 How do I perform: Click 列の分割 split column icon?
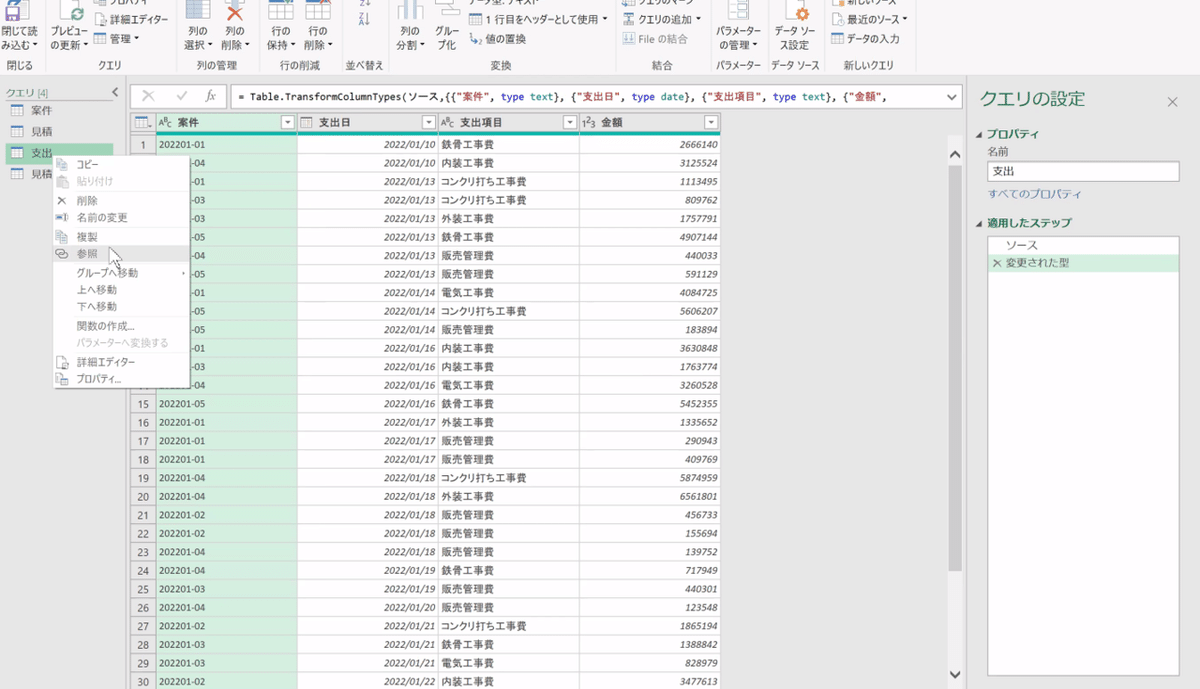[x=409, y=10]
